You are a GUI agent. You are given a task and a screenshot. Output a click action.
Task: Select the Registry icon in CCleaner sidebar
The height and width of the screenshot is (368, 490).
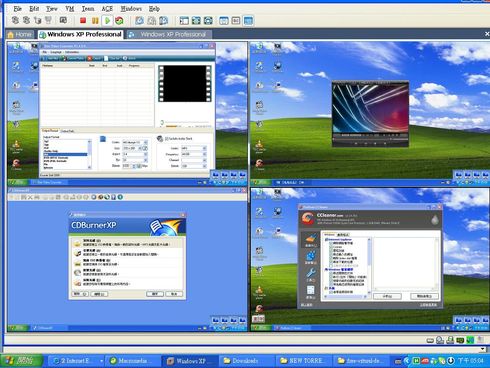tap(311, 257)
